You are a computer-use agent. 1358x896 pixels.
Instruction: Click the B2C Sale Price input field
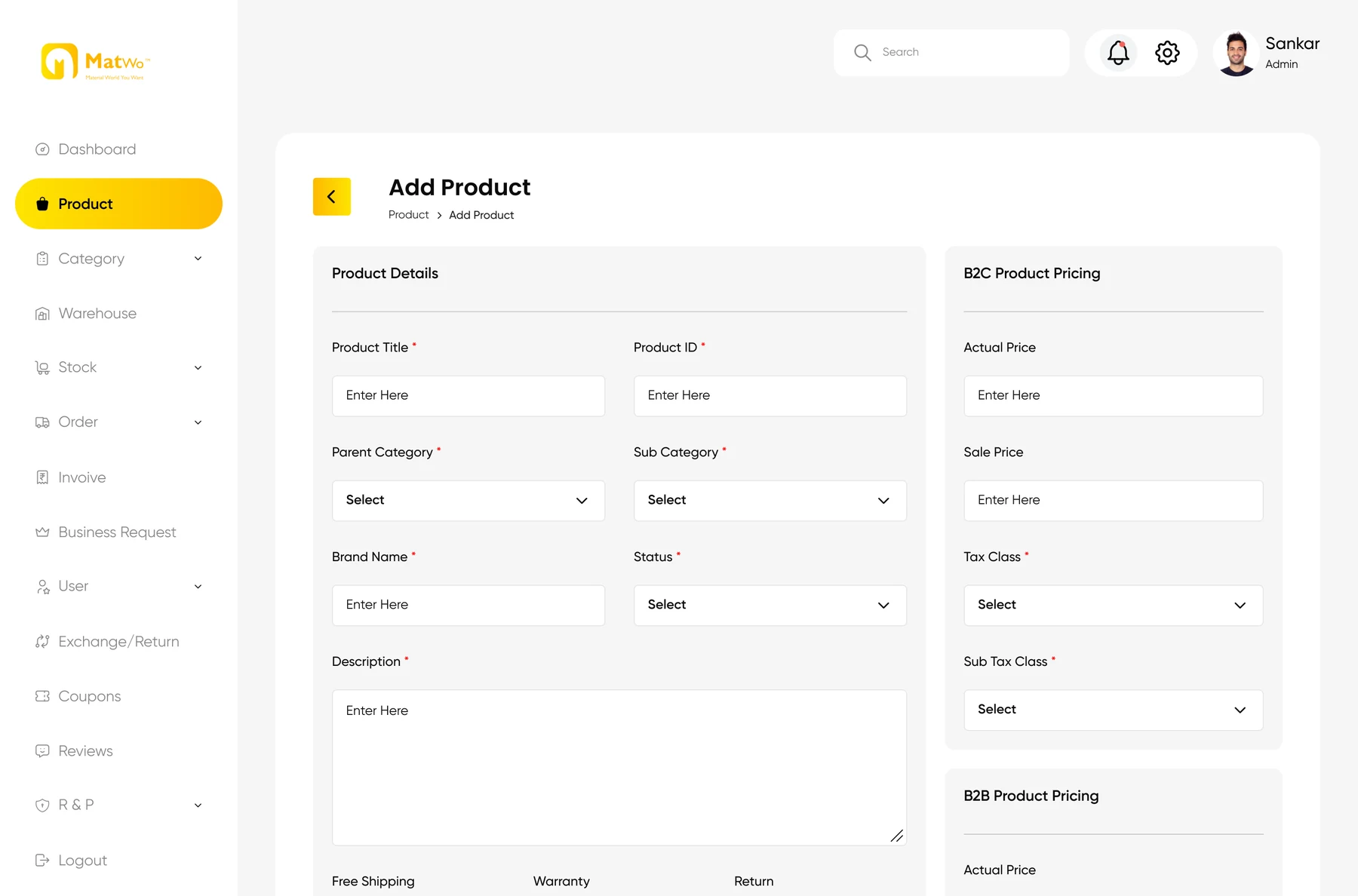(1114, 501)
